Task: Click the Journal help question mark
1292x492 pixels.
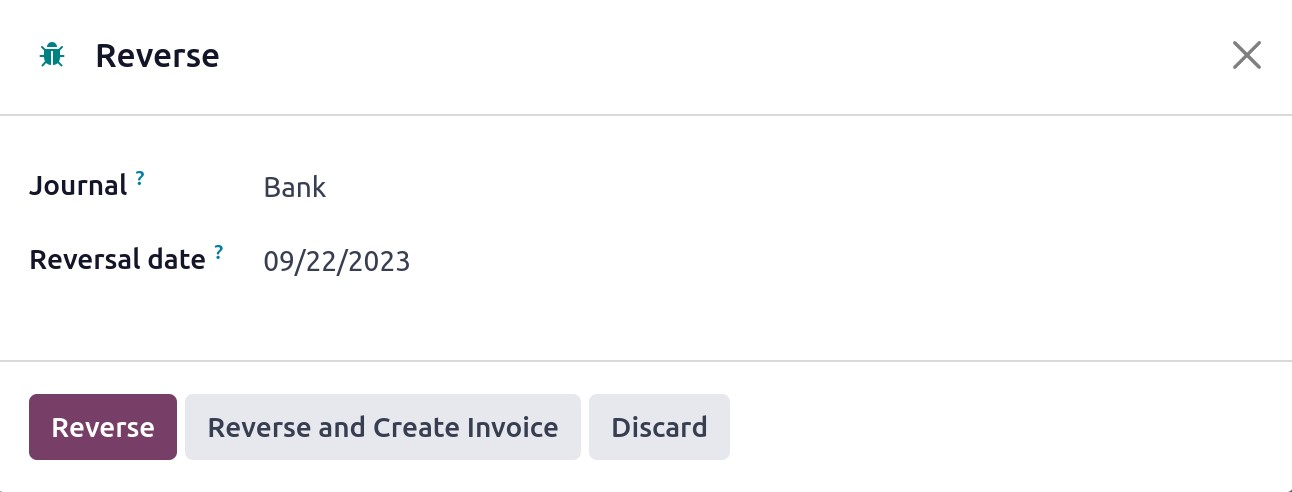Action: point(140,178)
